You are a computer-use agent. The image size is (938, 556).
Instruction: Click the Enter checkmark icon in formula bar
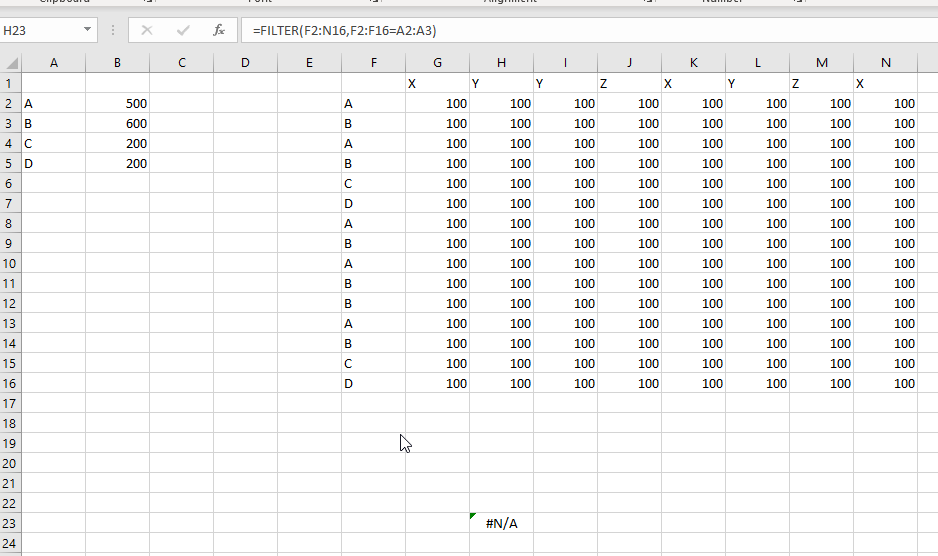(183, 30)
